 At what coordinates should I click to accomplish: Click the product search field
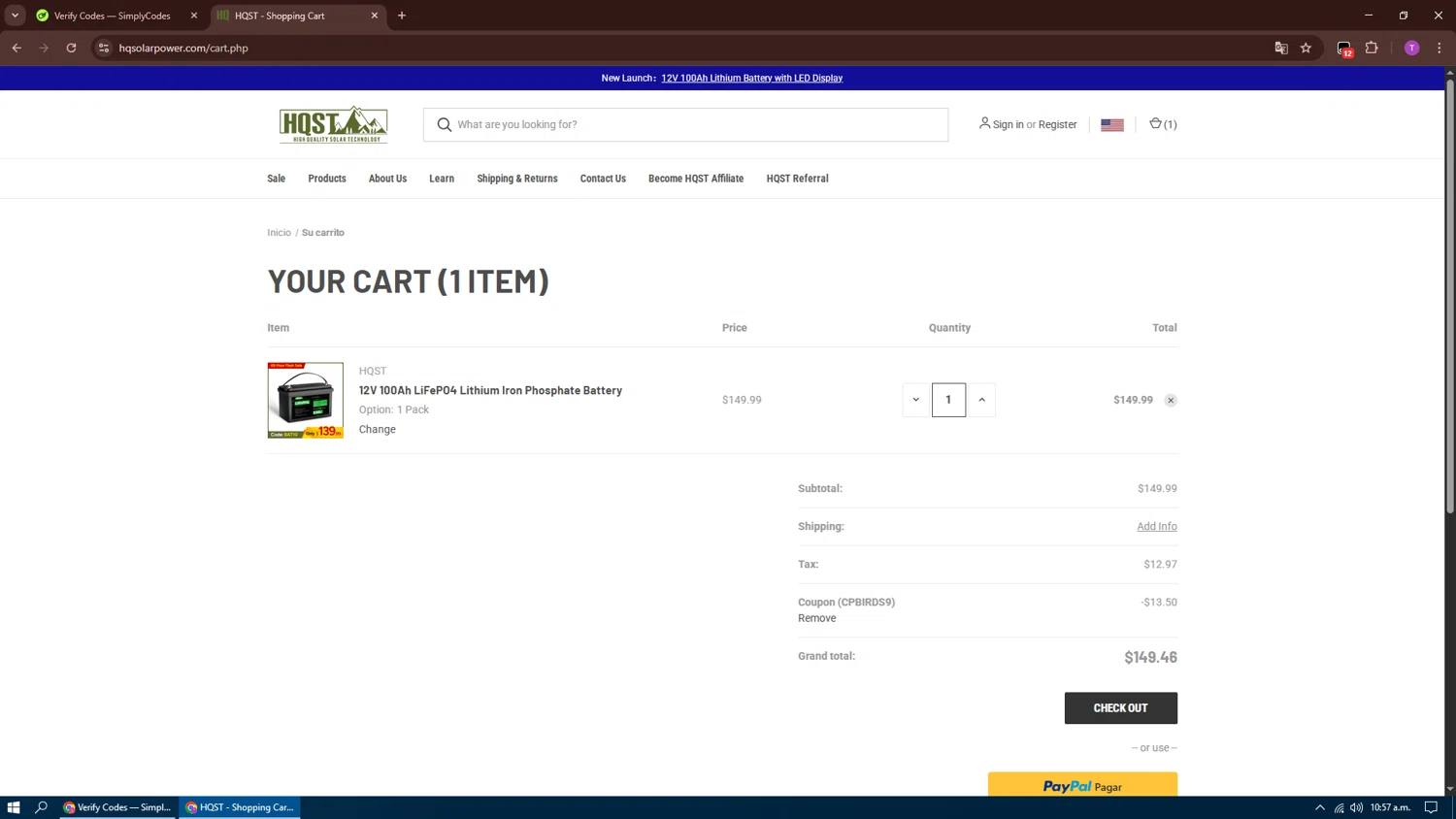pyautogui.click(x=685, y=124)
